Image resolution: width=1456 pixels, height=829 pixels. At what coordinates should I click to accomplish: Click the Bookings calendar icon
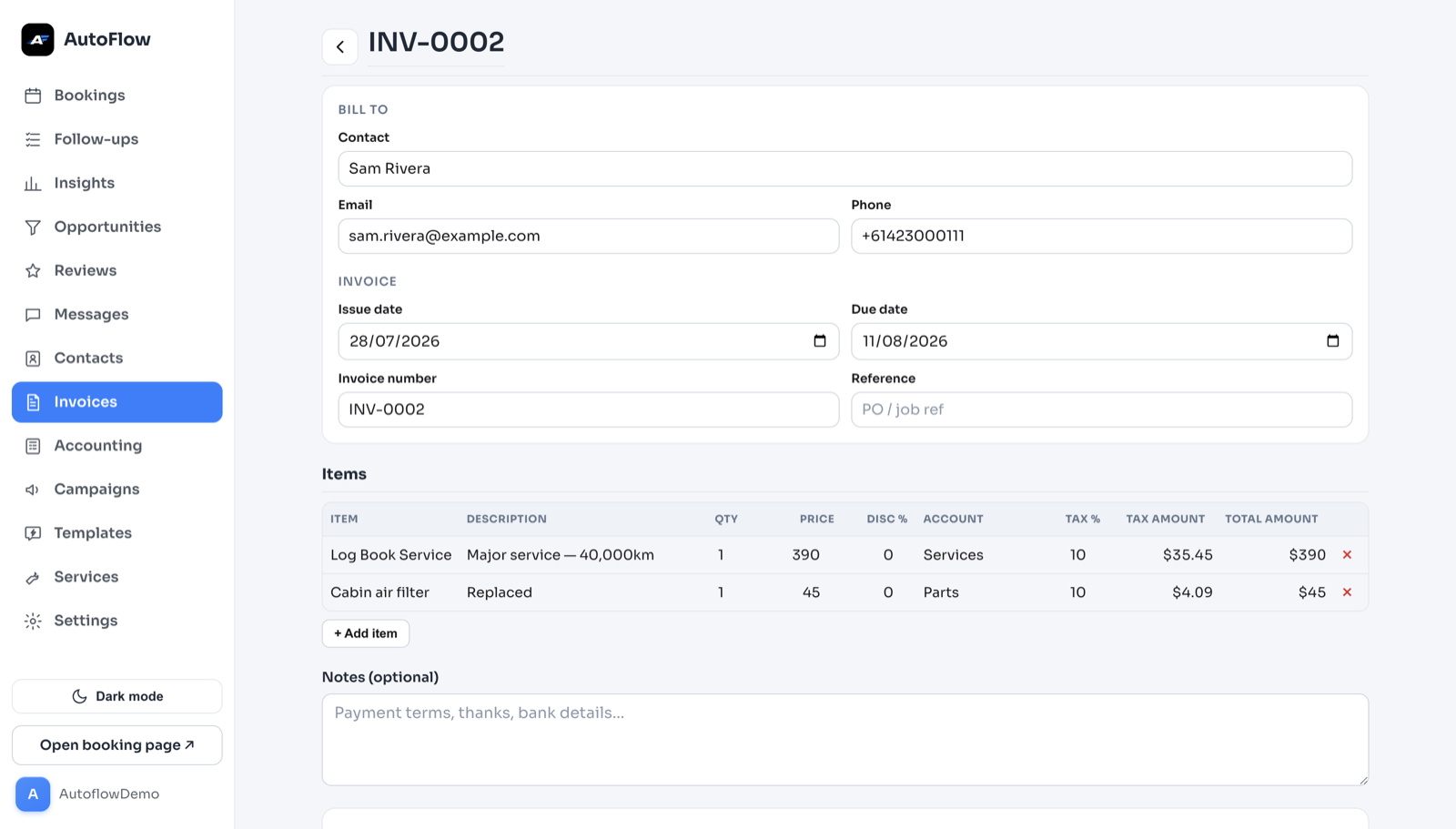33,96
